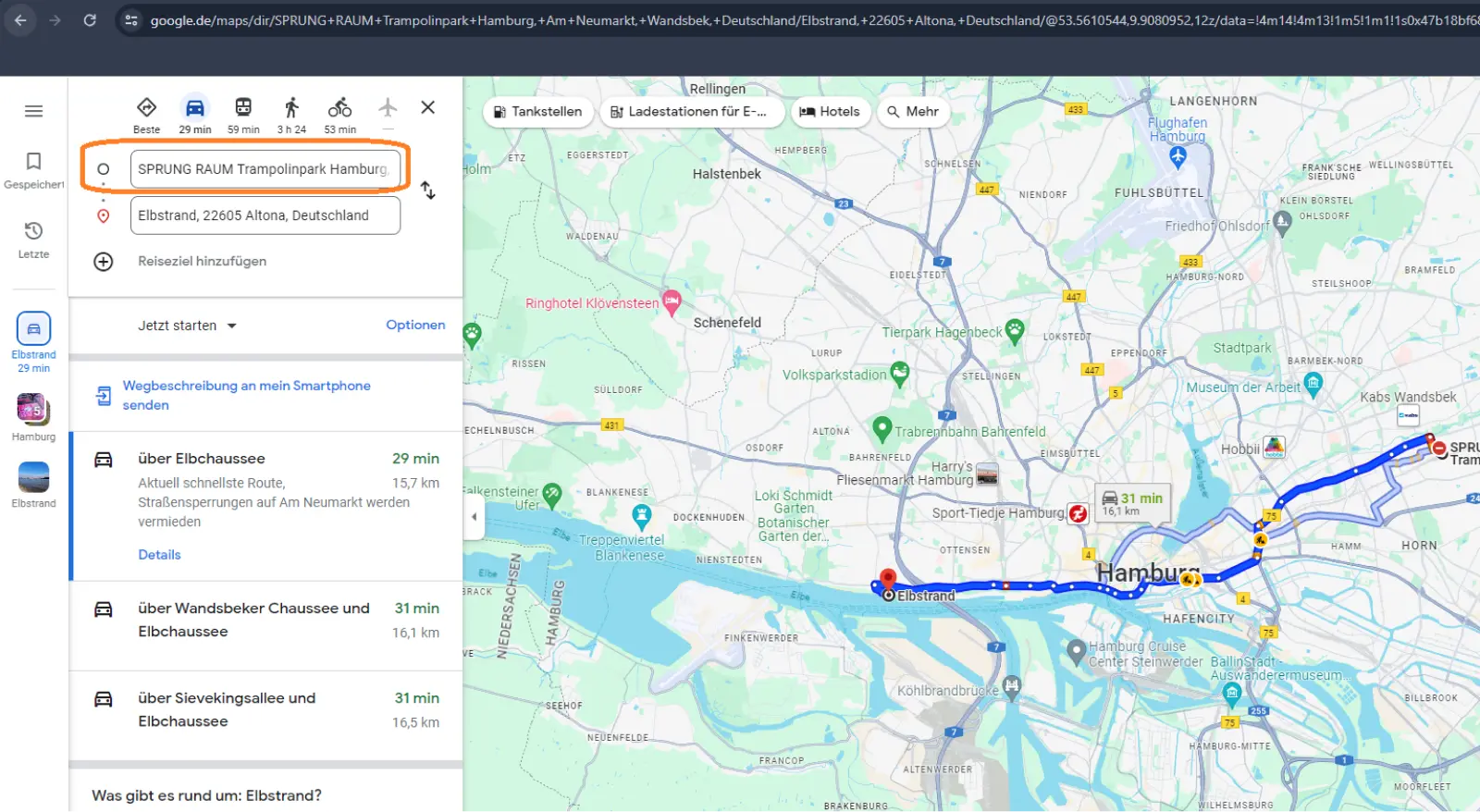Image resolution: width=1480 pixels, height=812 pixels.
Task: Click Sport-Tiedje Hamburg map pin
Action: (x=1078, y=513)
